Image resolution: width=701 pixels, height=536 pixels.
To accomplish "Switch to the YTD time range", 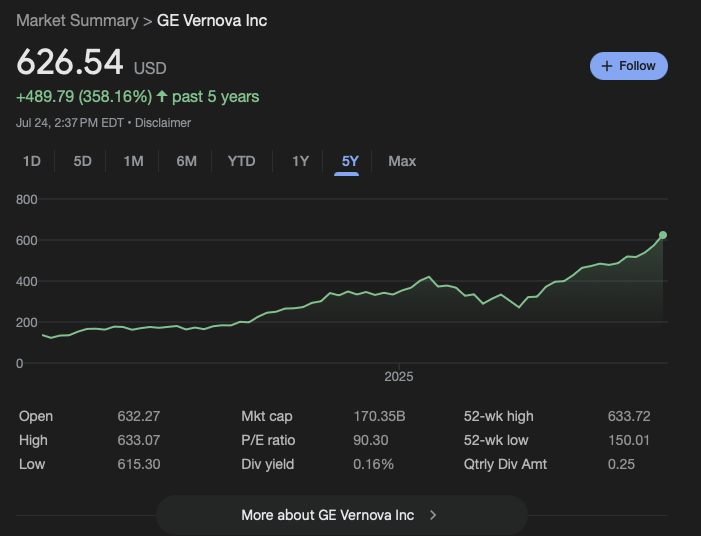I will tap(241, 161).
